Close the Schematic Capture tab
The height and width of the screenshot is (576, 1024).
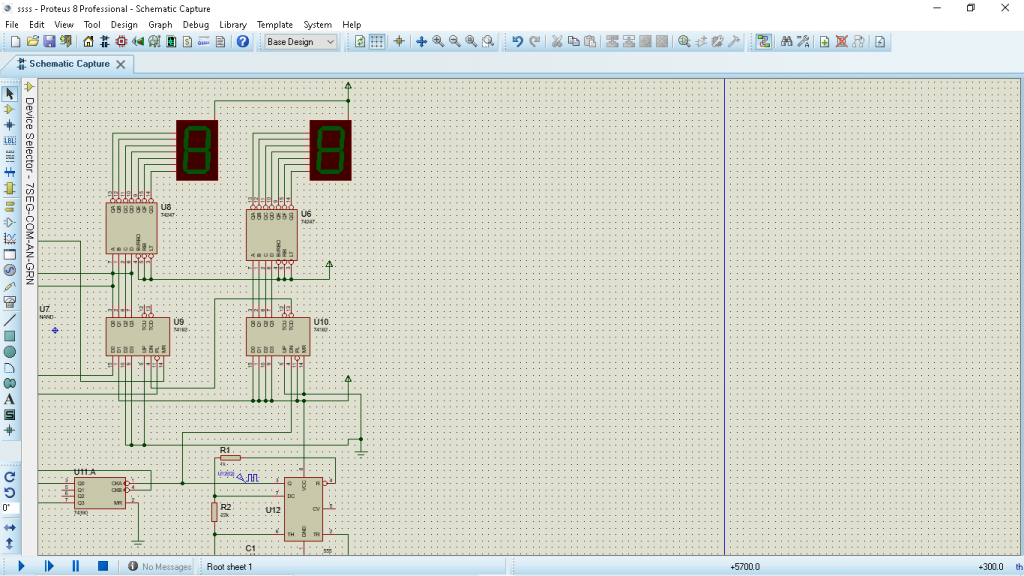click(120, 64)
